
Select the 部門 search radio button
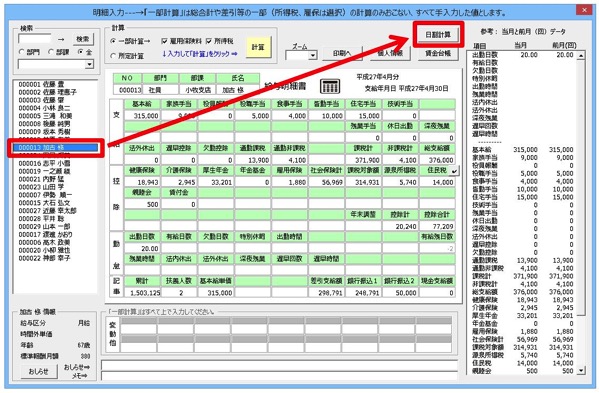coord(22,52)
